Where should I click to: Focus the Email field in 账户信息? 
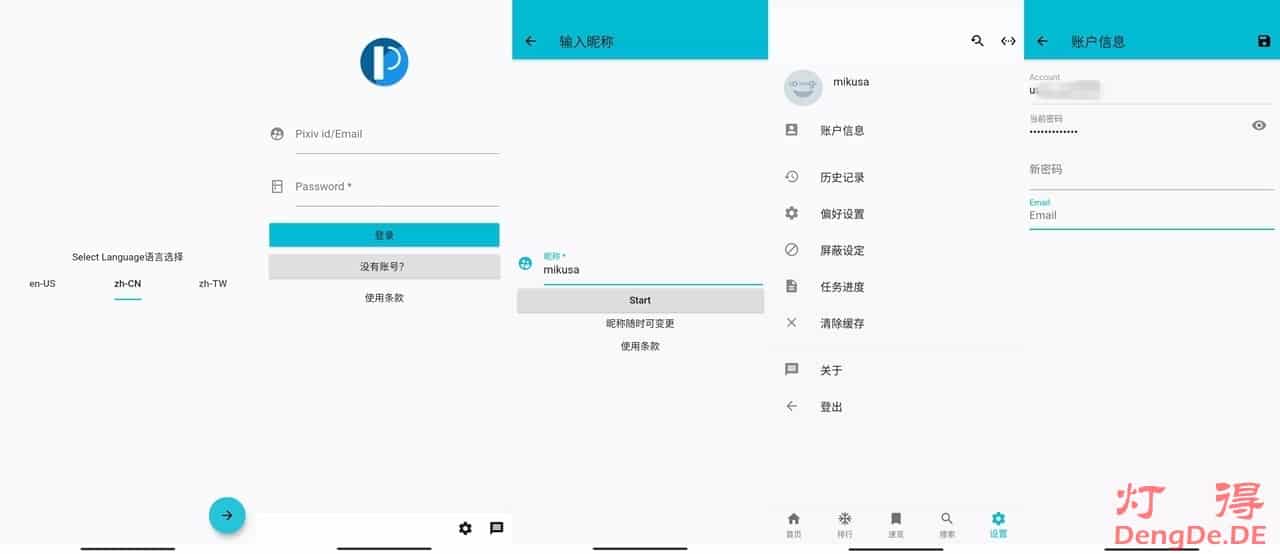click(x=1151, y=212)
